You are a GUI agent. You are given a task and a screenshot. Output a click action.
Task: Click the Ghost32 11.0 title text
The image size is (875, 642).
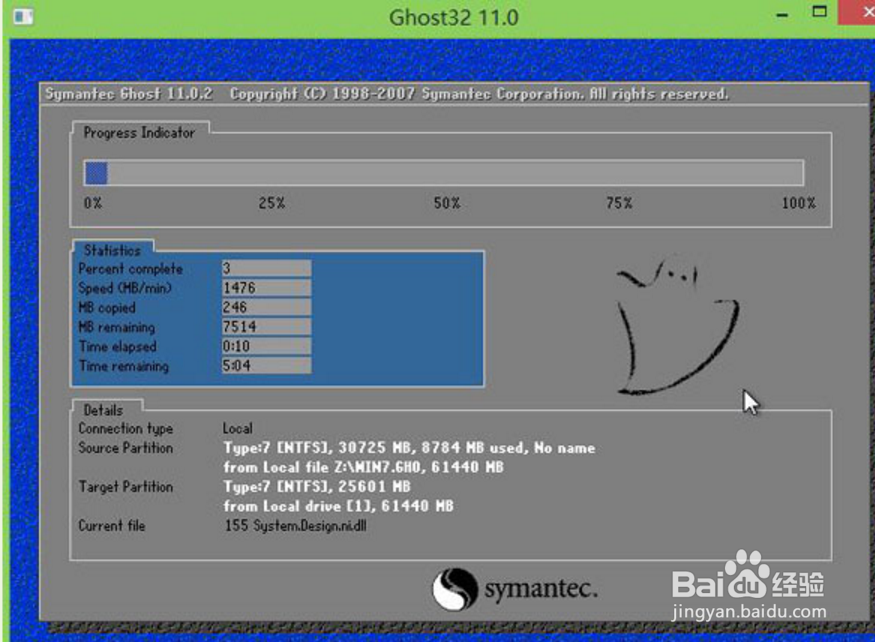[x=454, y=17]
